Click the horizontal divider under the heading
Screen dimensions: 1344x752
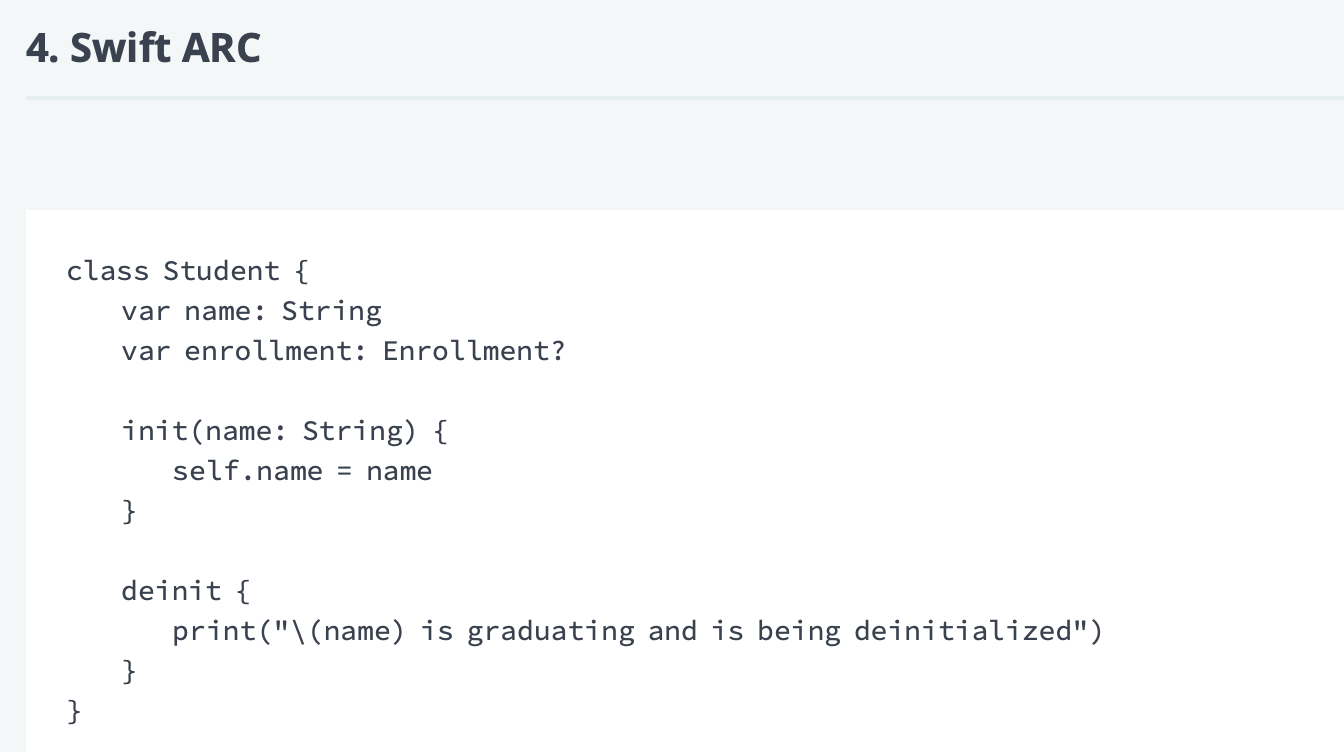[x=684, y=98]
